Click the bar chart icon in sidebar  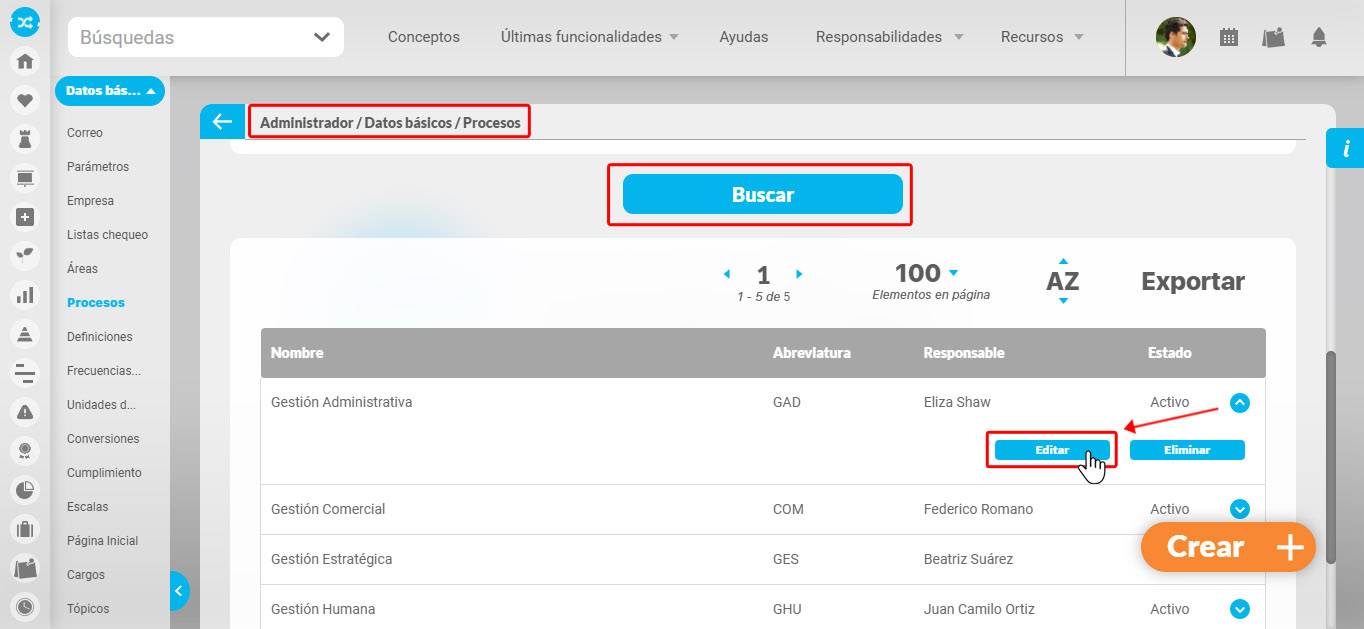coord(25,295)
